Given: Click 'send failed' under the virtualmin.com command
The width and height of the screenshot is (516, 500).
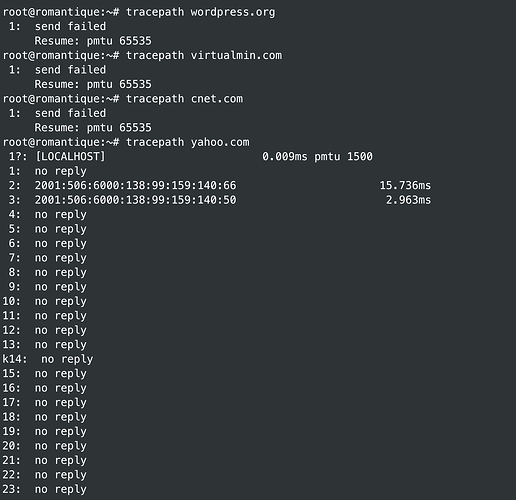Looking at the screenshot, I should [70, 70].
